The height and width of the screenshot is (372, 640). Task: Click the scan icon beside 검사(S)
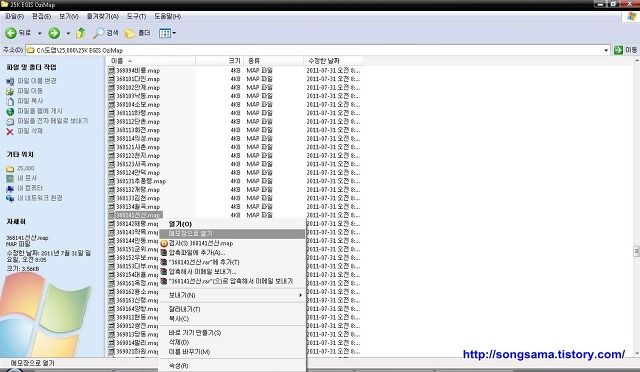164,243
